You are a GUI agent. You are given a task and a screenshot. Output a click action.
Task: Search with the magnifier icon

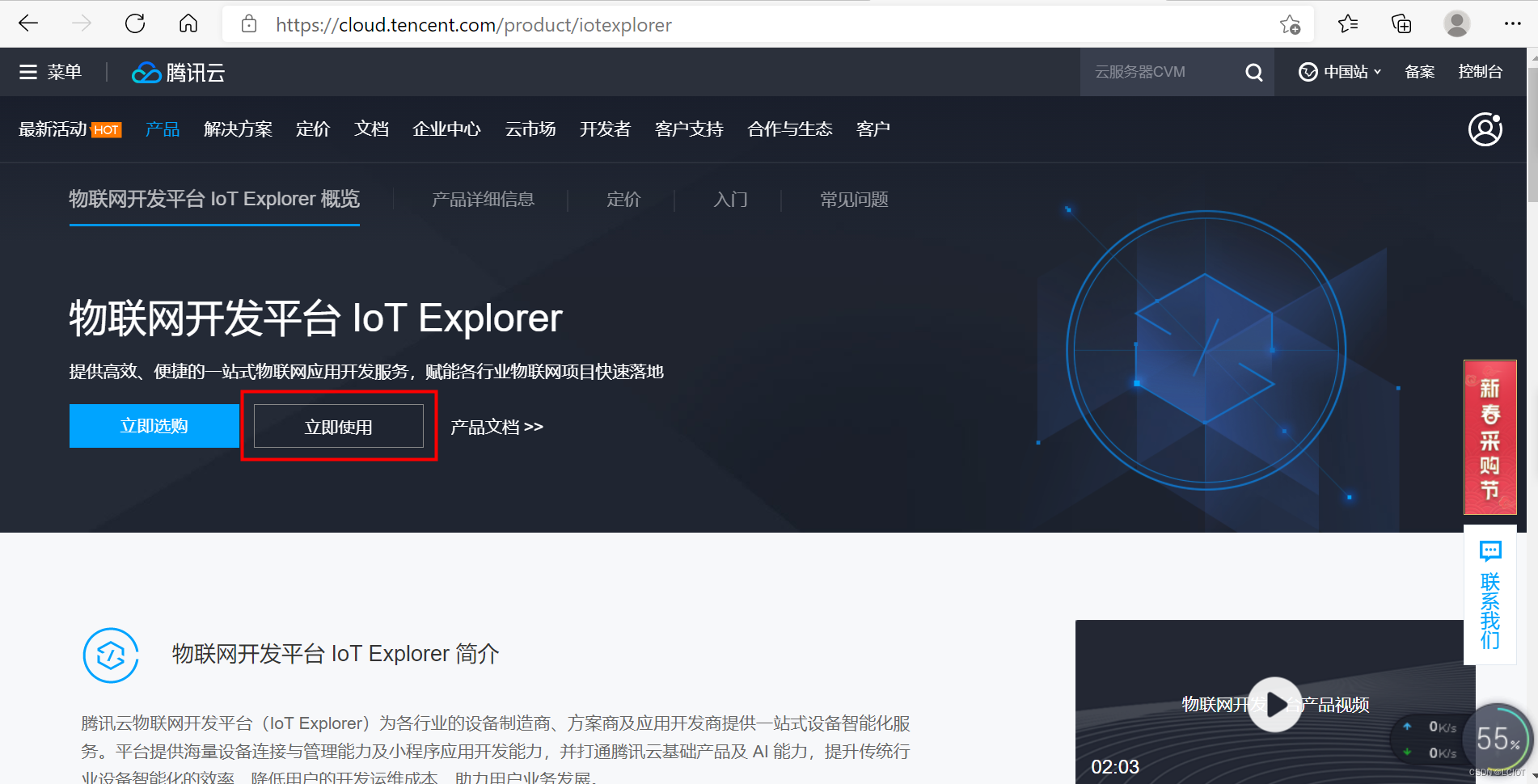(x=1254, y=73)
